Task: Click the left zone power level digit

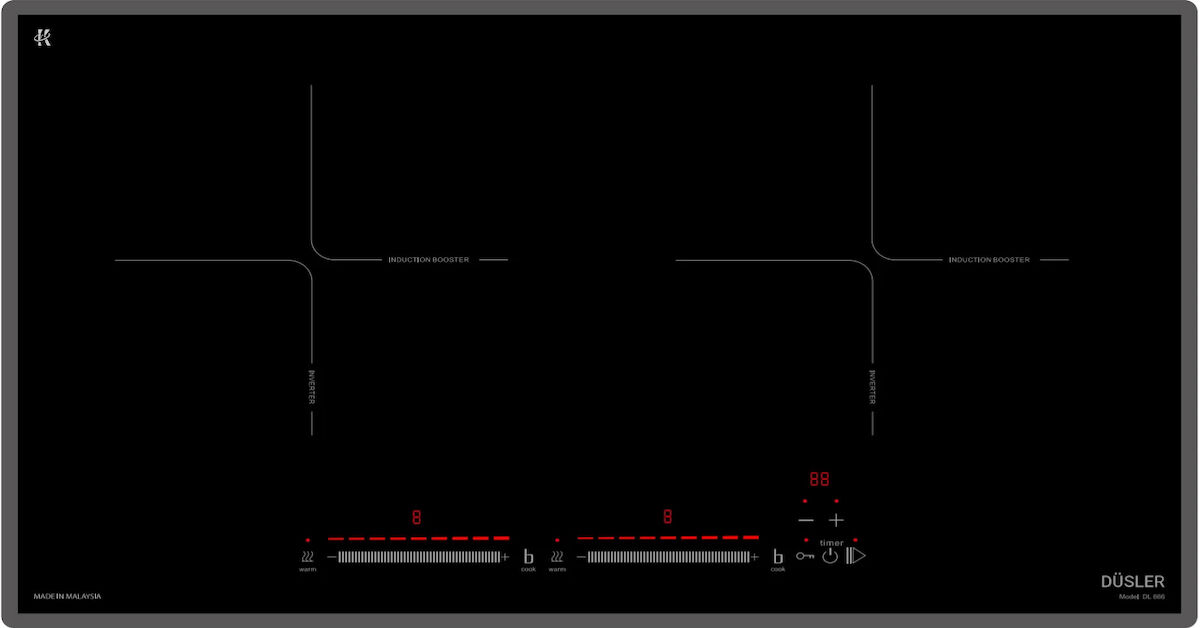Action: click(x=416, y=517)
